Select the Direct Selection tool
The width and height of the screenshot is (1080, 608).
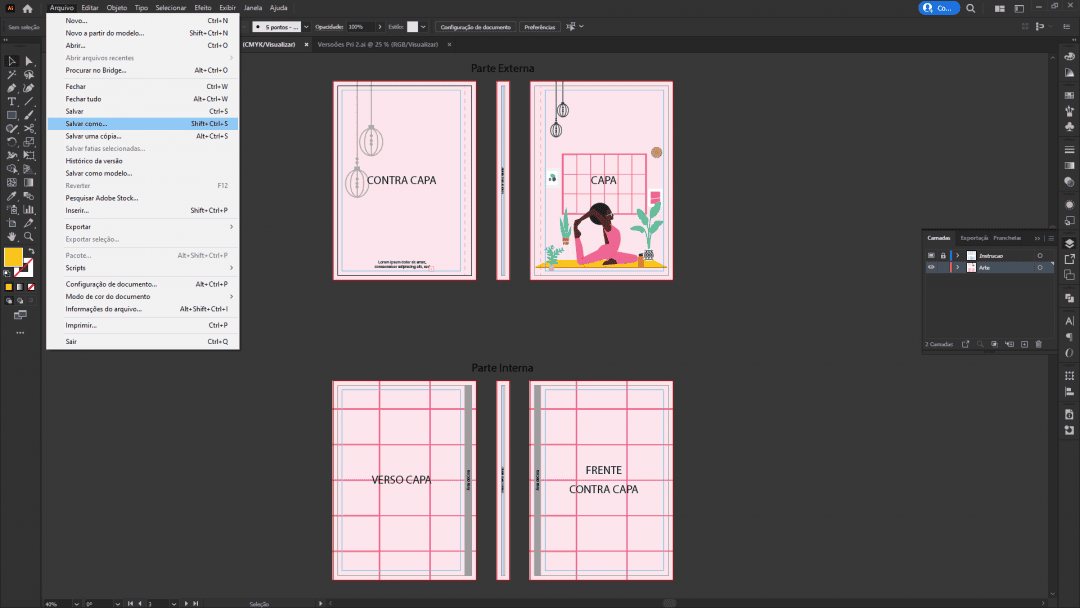coord(29,61)
